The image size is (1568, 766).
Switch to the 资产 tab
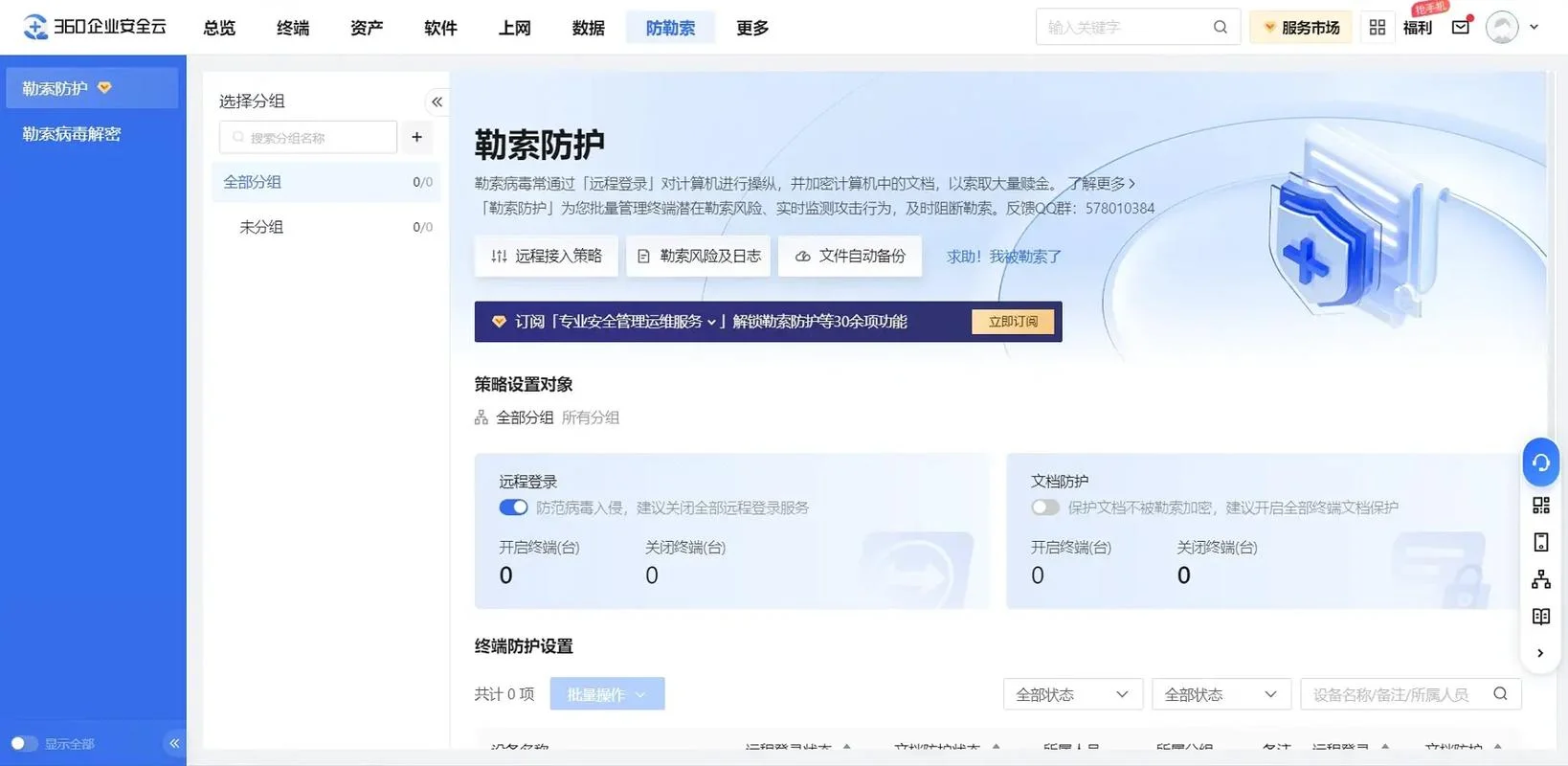pyautogui.click(x=367, y=28)
